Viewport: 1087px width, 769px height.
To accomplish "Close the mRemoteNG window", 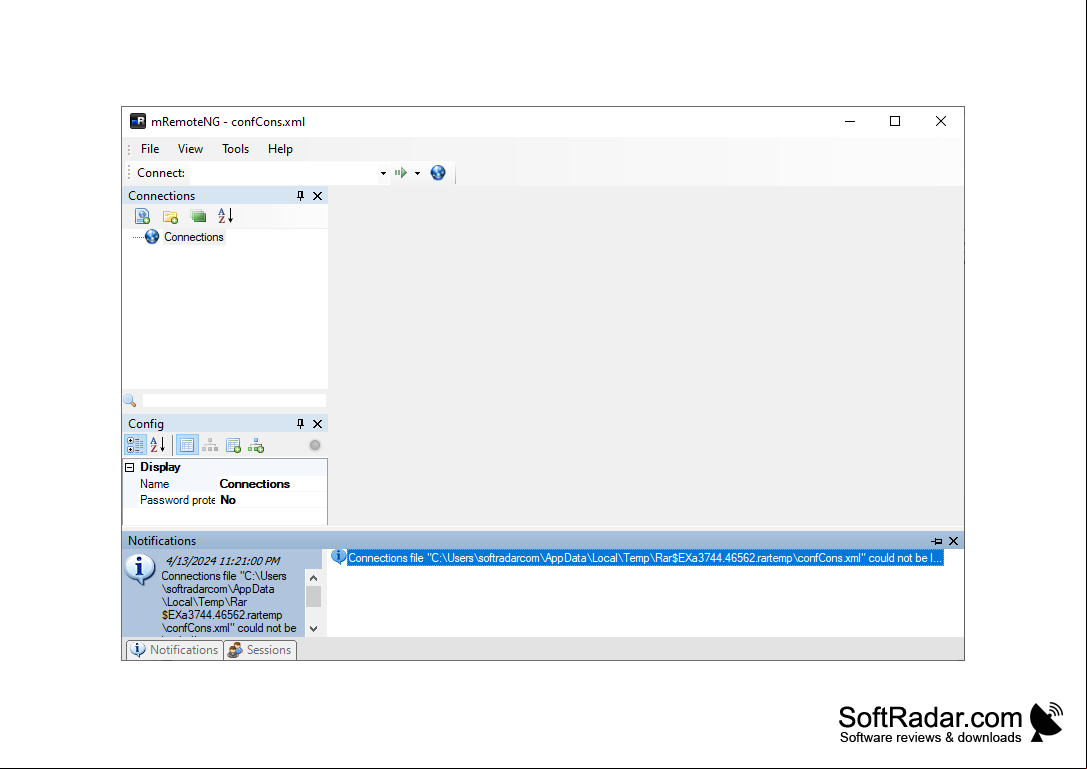I will [941, 121].
